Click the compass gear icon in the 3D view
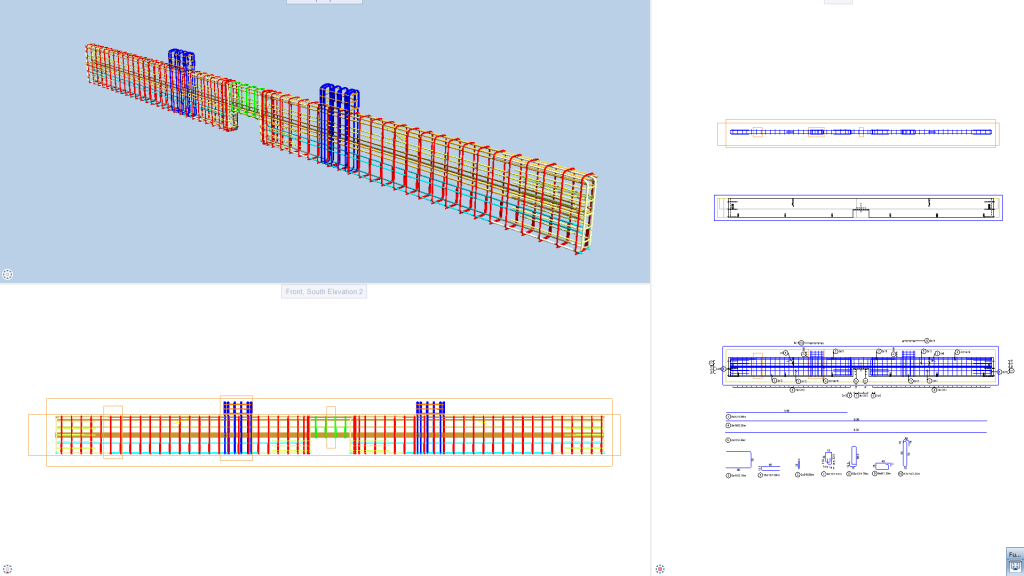1024x576 pixels. coord(8,272)
